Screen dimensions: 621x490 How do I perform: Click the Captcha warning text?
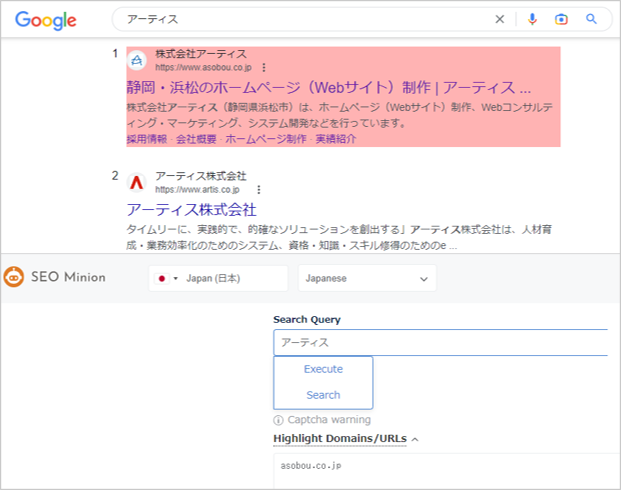(329, 420)
